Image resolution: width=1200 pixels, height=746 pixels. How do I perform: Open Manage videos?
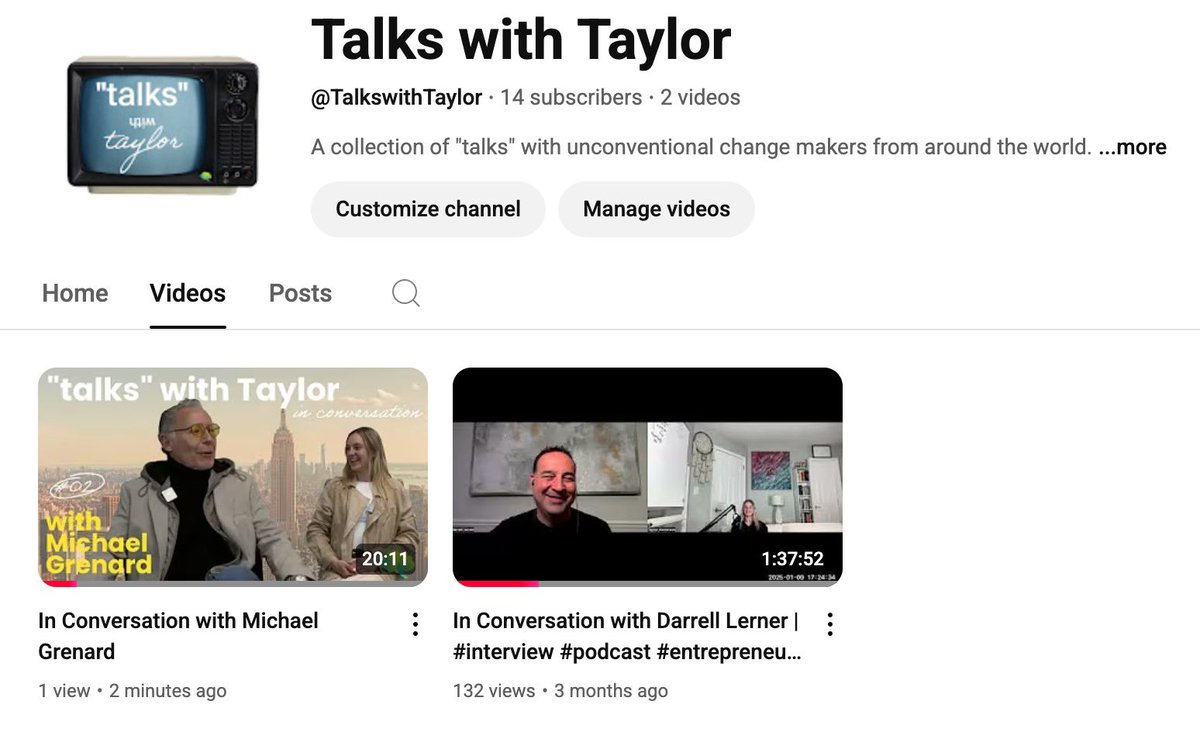[x=656, y=209]
